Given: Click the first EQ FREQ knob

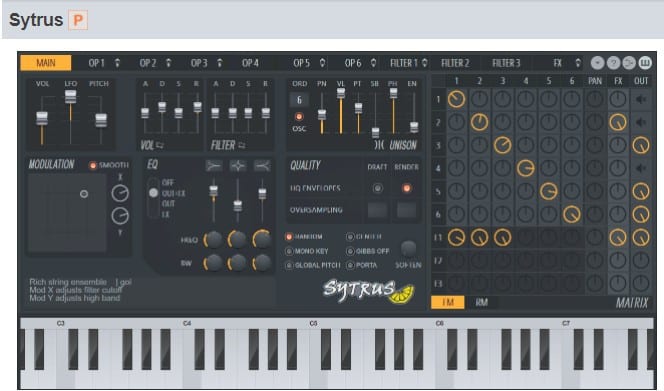Looking at the screenshot, I should pos(213,240).
